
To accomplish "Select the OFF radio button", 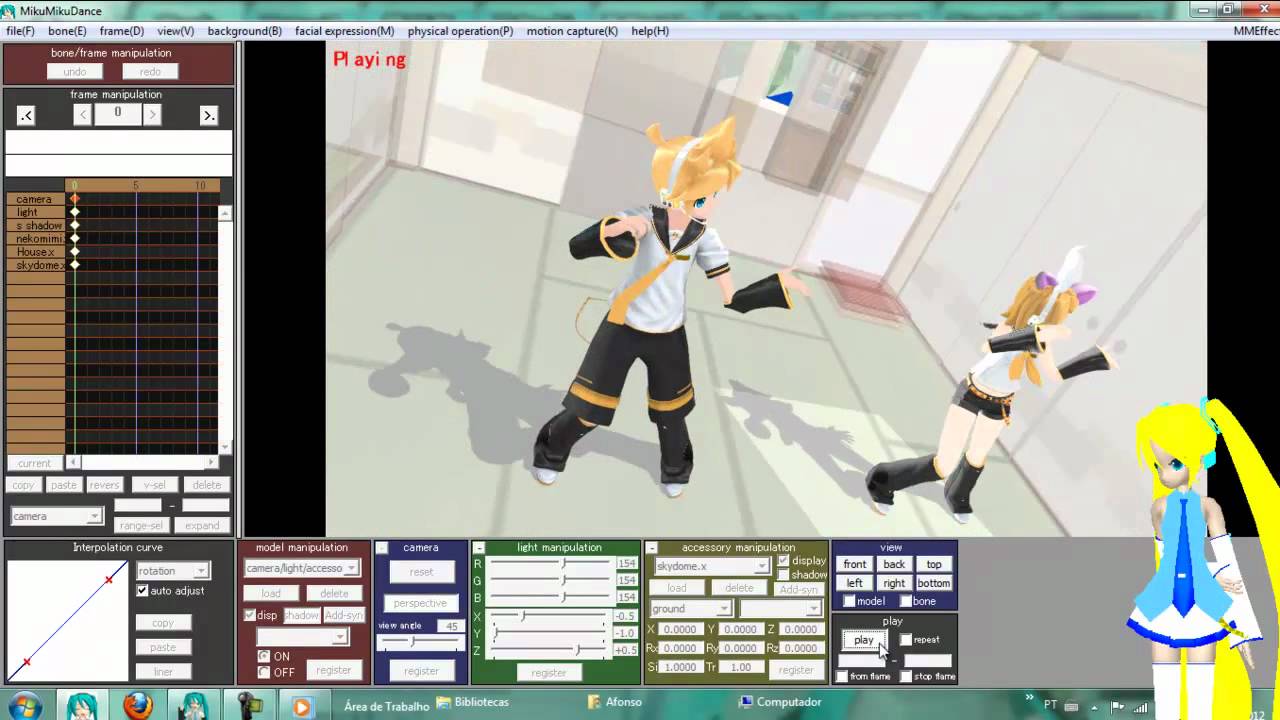I will pyautogui.click(x=264, y=672).
